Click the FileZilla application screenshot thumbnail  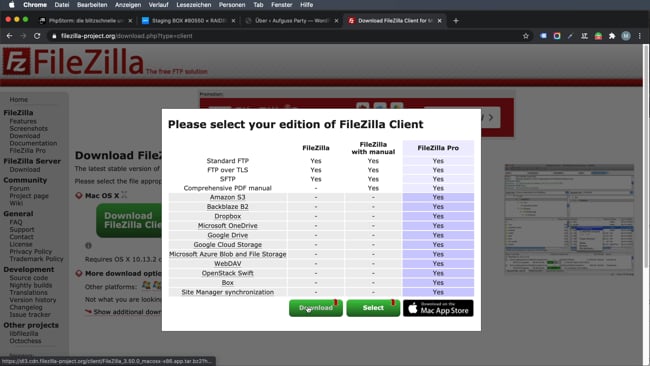click(569, 220)
